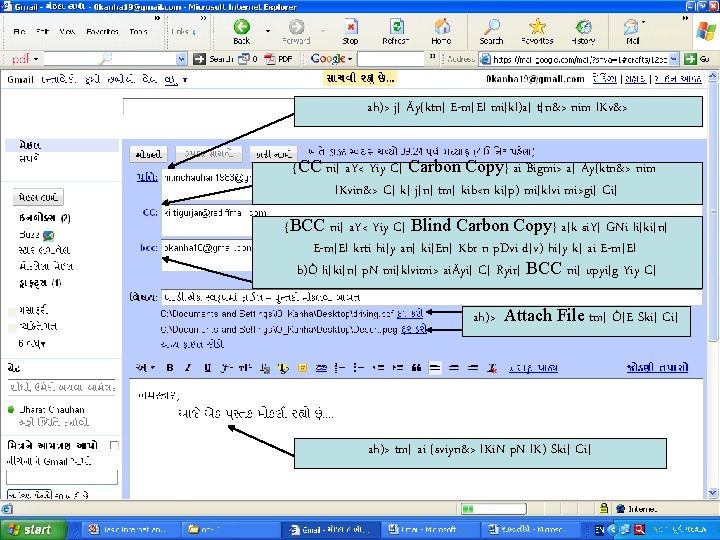Open the Back button history dropdown arrow
Viewport: 720px width, 540px height.
(268, 31)
